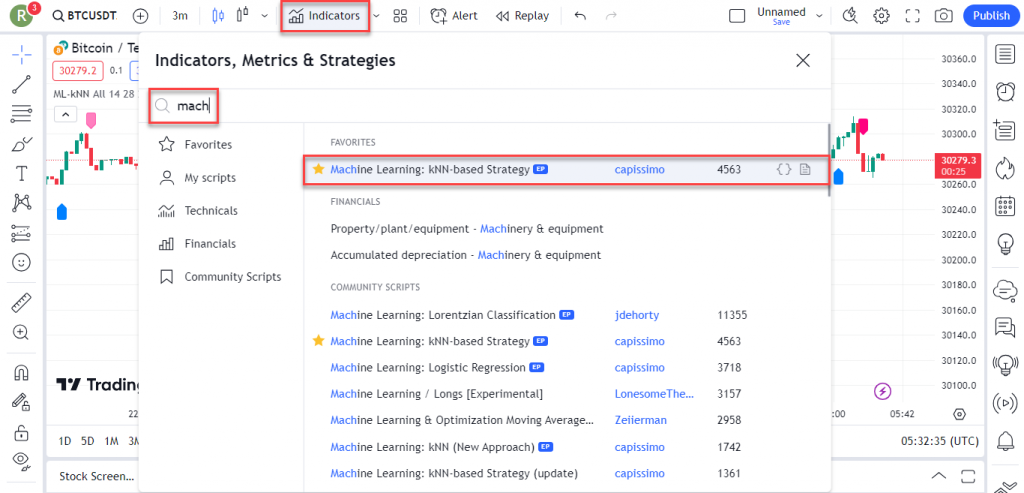Select the Text tool
The width and height of the screenshot is (1024, 493).
coord(22,174)
